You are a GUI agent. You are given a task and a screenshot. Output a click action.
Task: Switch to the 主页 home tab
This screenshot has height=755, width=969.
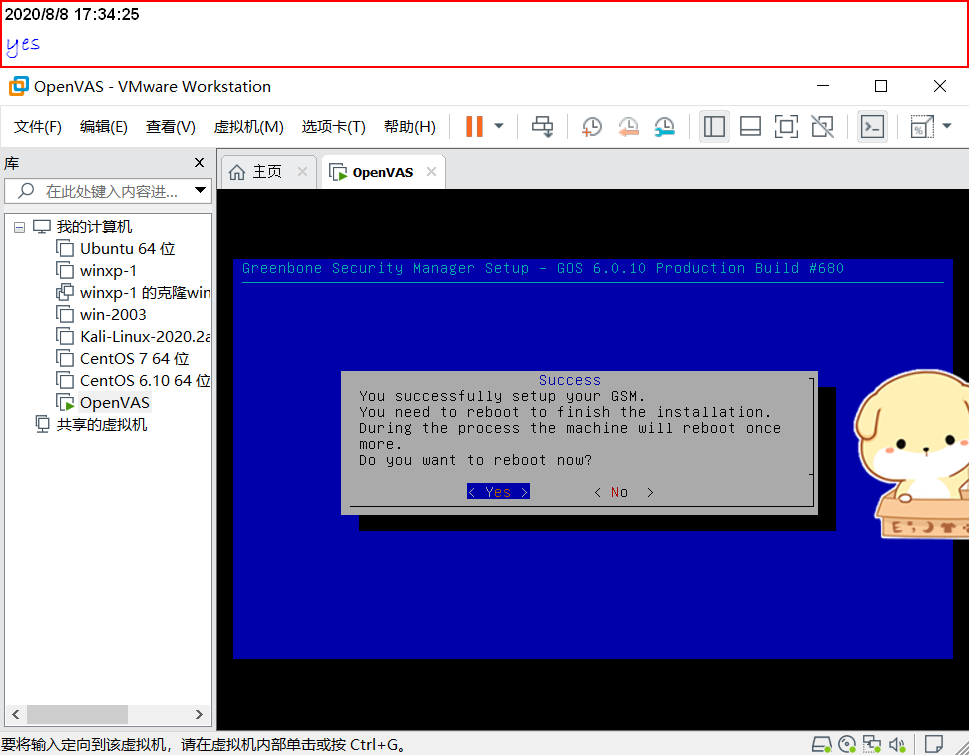tap(267, 172)
